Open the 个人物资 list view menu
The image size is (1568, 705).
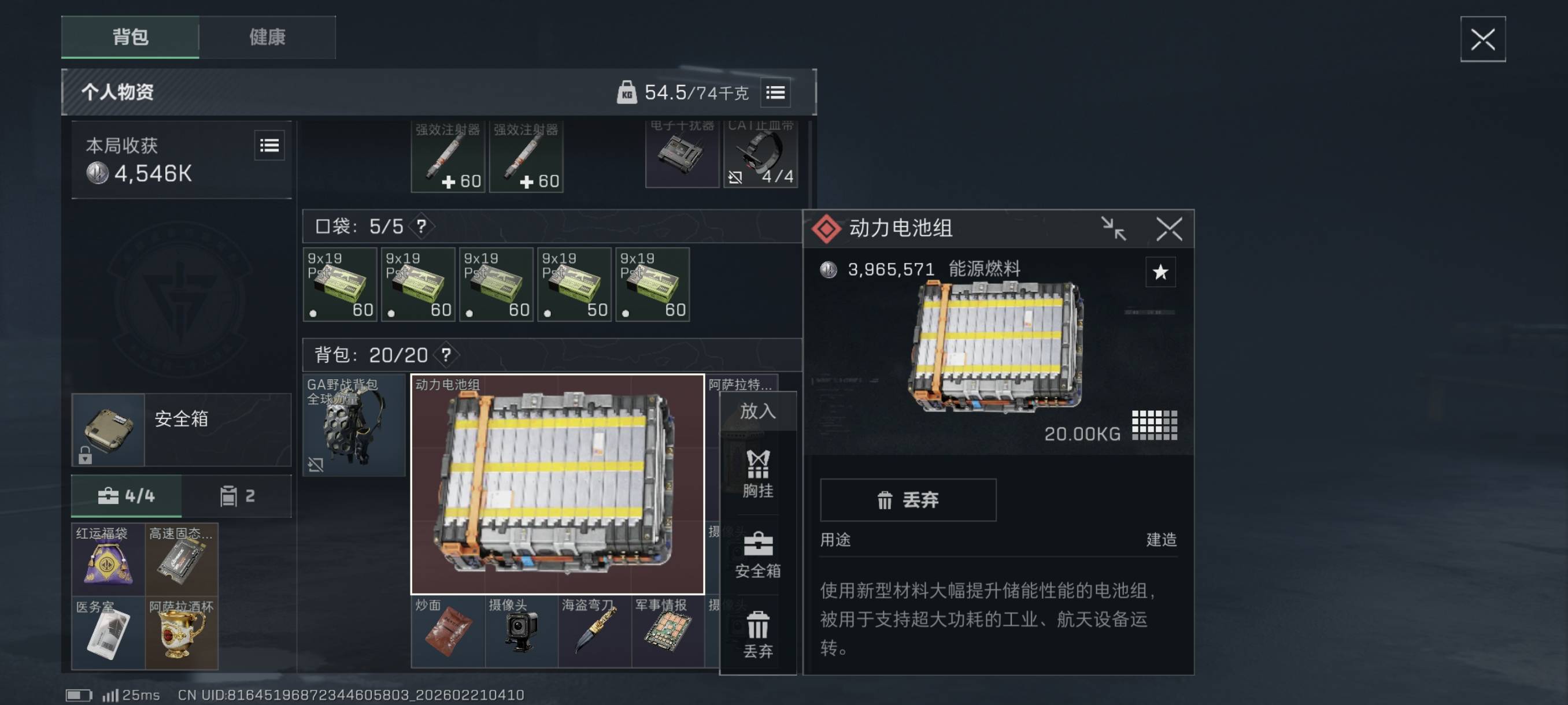click(775, 92)
